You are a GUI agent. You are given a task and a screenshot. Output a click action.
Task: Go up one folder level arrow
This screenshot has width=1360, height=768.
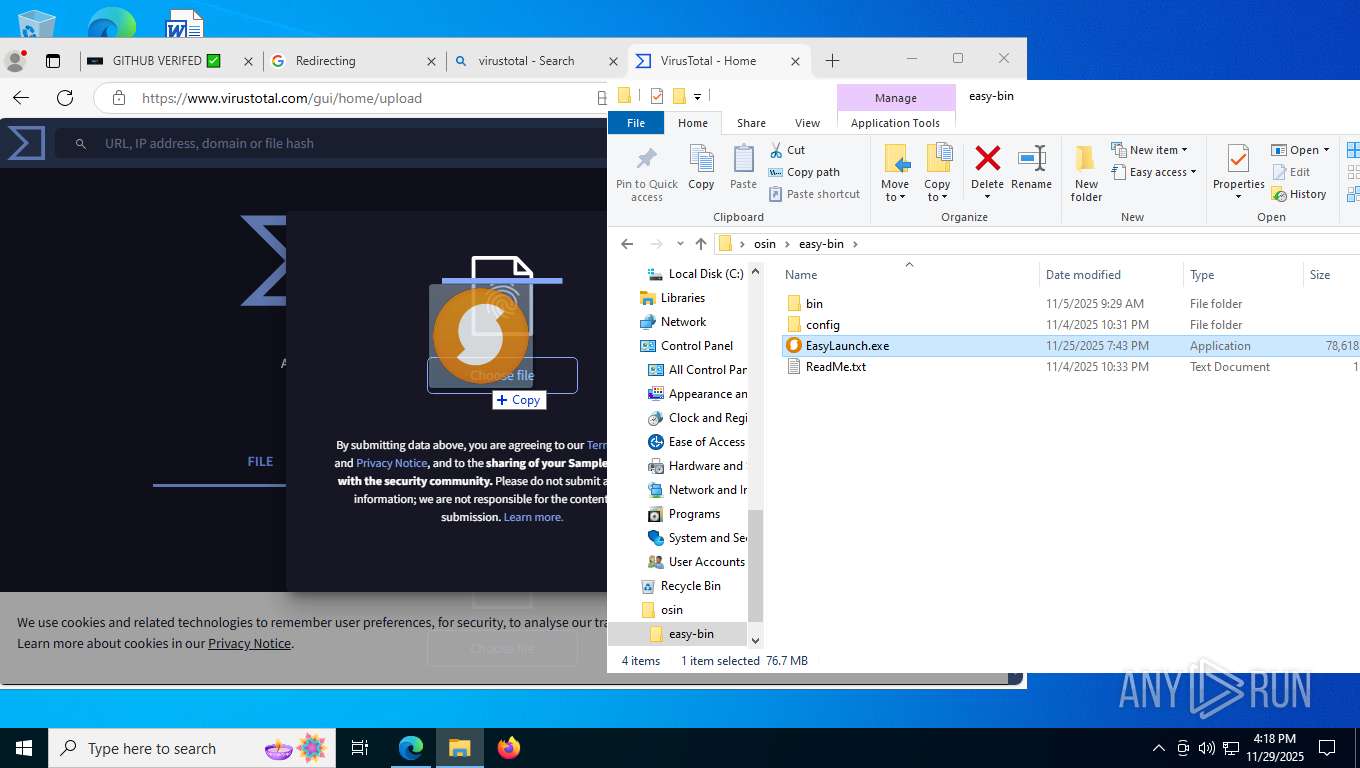pyautogui.click(x=701, y=244)
